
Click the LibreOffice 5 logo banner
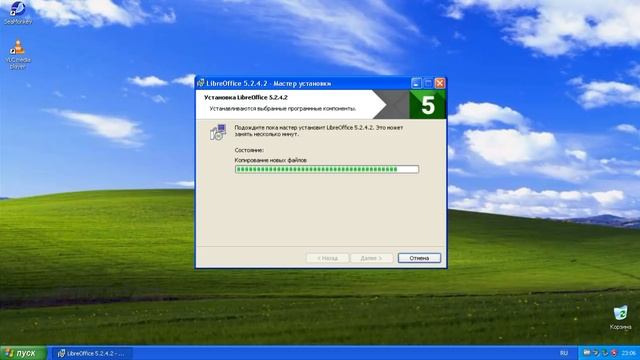(x=427, y=105)
